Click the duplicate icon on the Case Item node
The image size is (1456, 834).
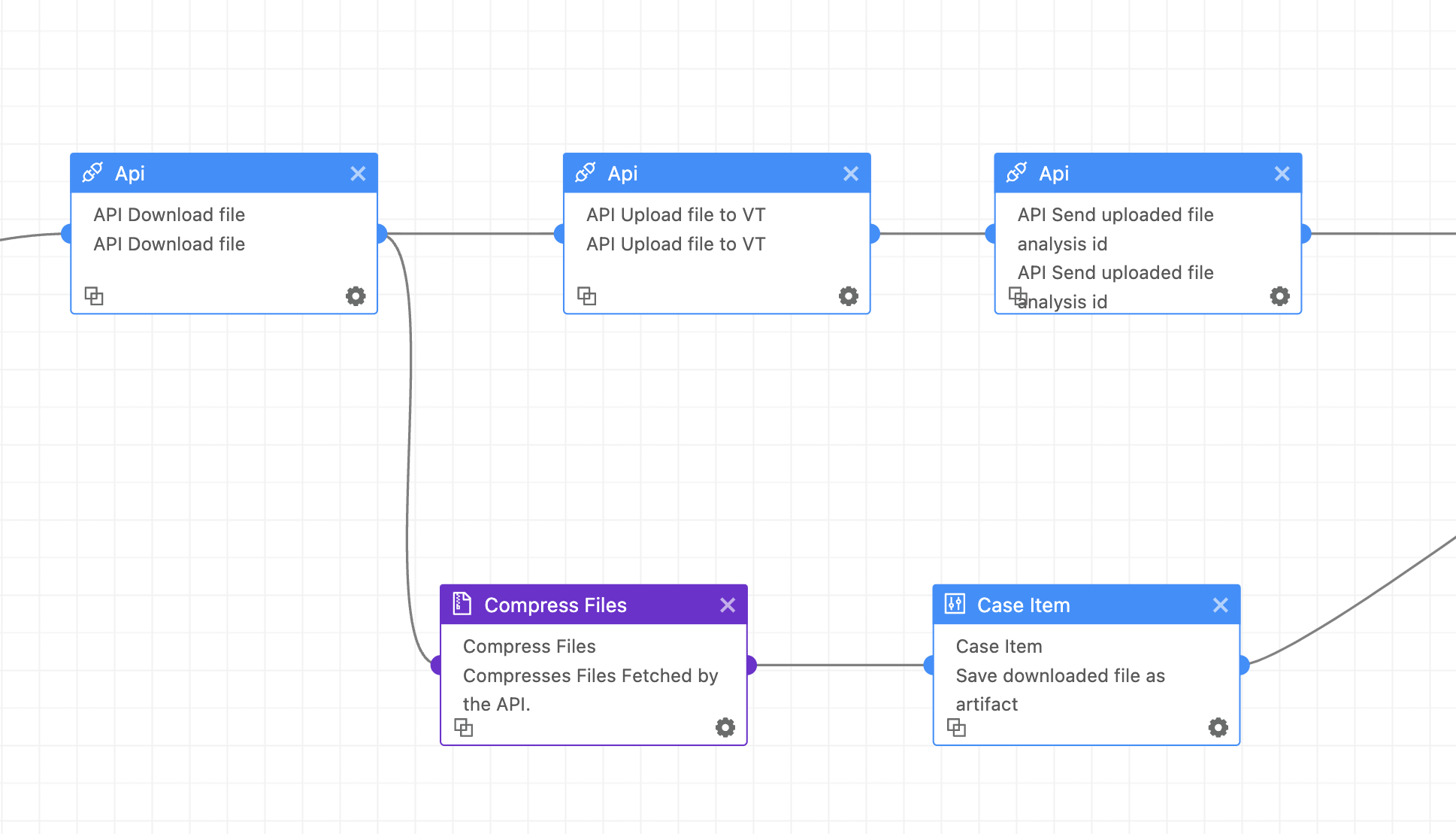[957, 727]
